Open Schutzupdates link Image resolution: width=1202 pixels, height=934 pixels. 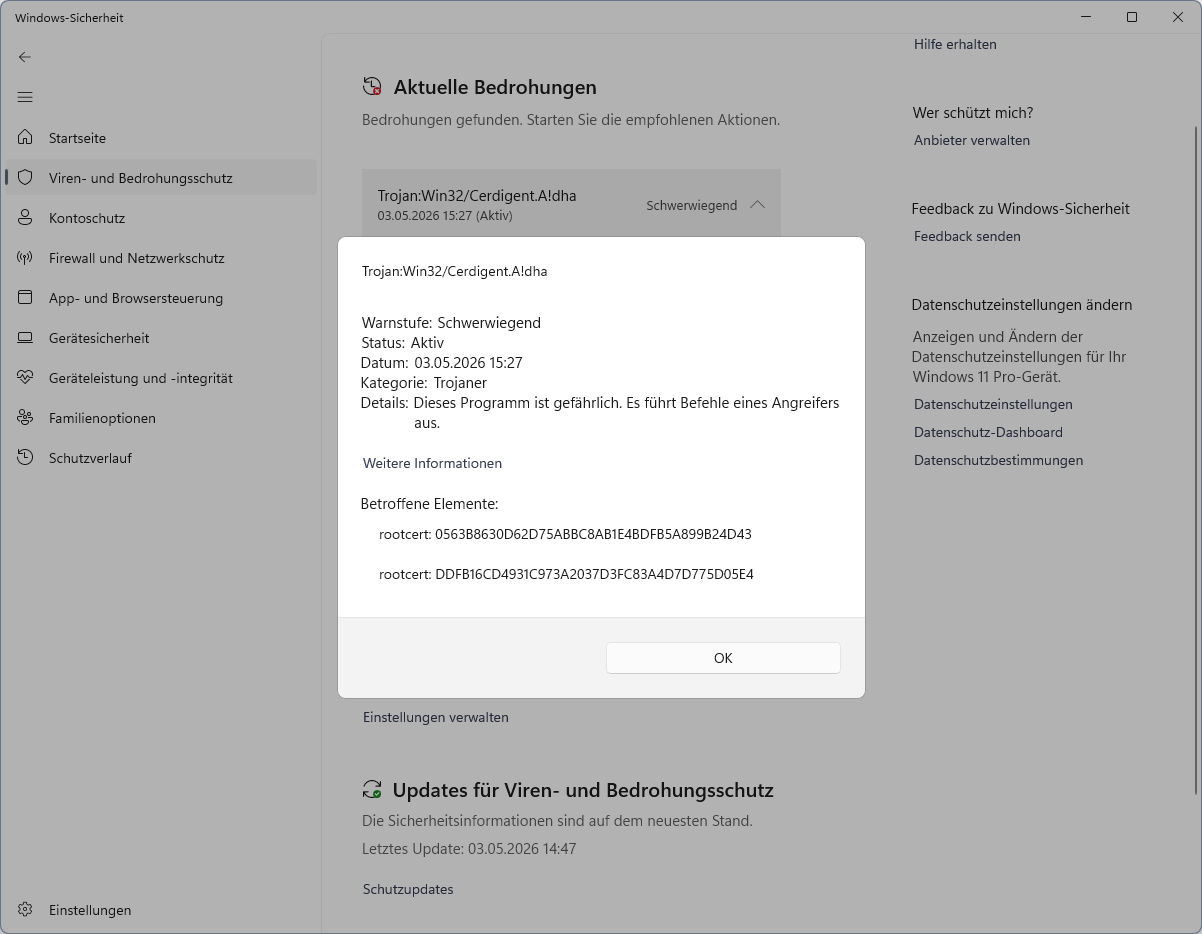[408, 889]
